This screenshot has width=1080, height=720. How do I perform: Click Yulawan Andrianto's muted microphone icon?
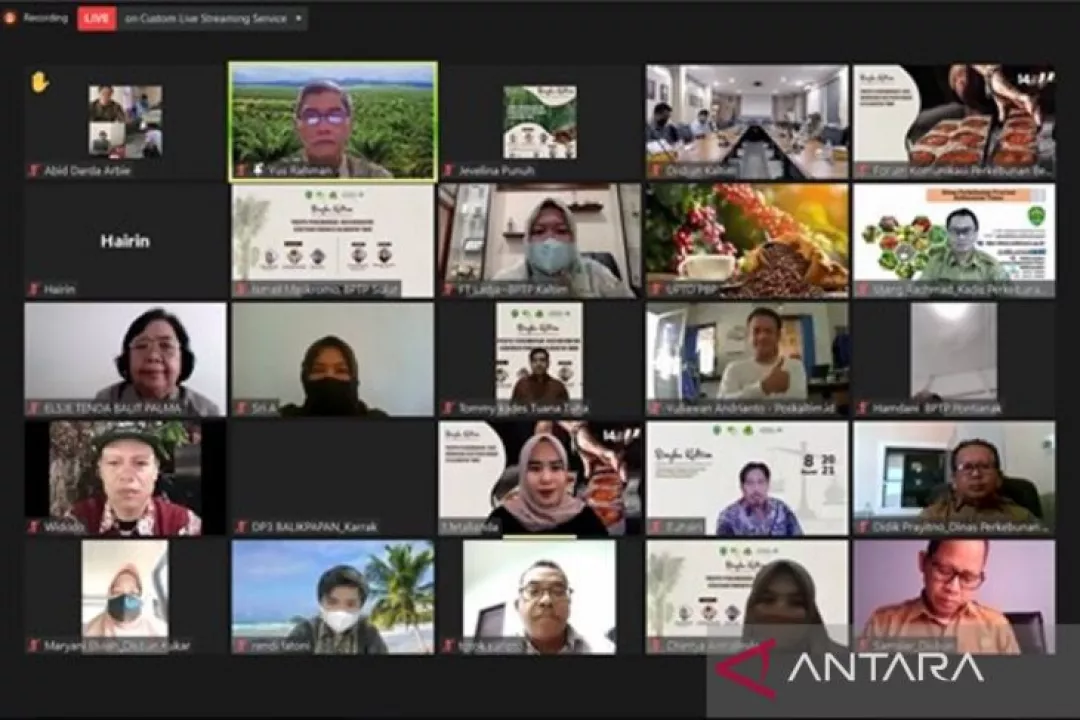656,409
